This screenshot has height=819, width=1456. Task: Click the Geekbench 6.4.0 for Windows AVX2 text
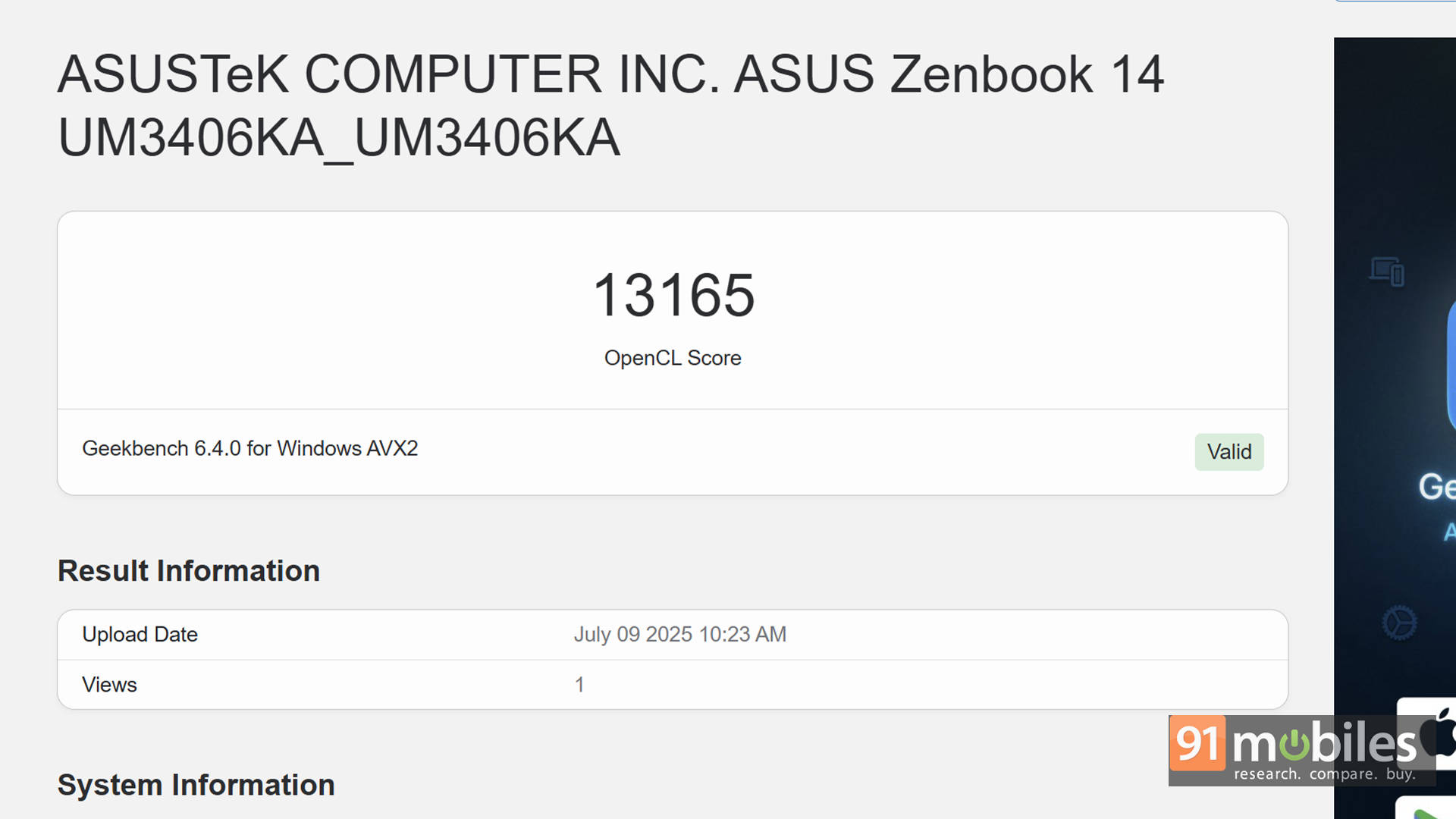pos(249,449)
